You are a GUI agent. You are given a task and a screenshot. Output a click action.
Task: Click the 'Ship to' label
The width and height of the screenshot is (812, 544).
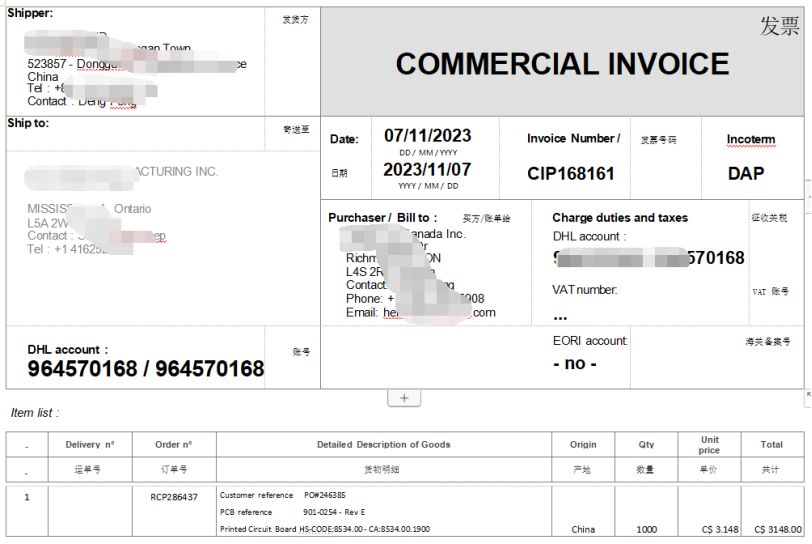pyautogui.click(x=28, y=123)
